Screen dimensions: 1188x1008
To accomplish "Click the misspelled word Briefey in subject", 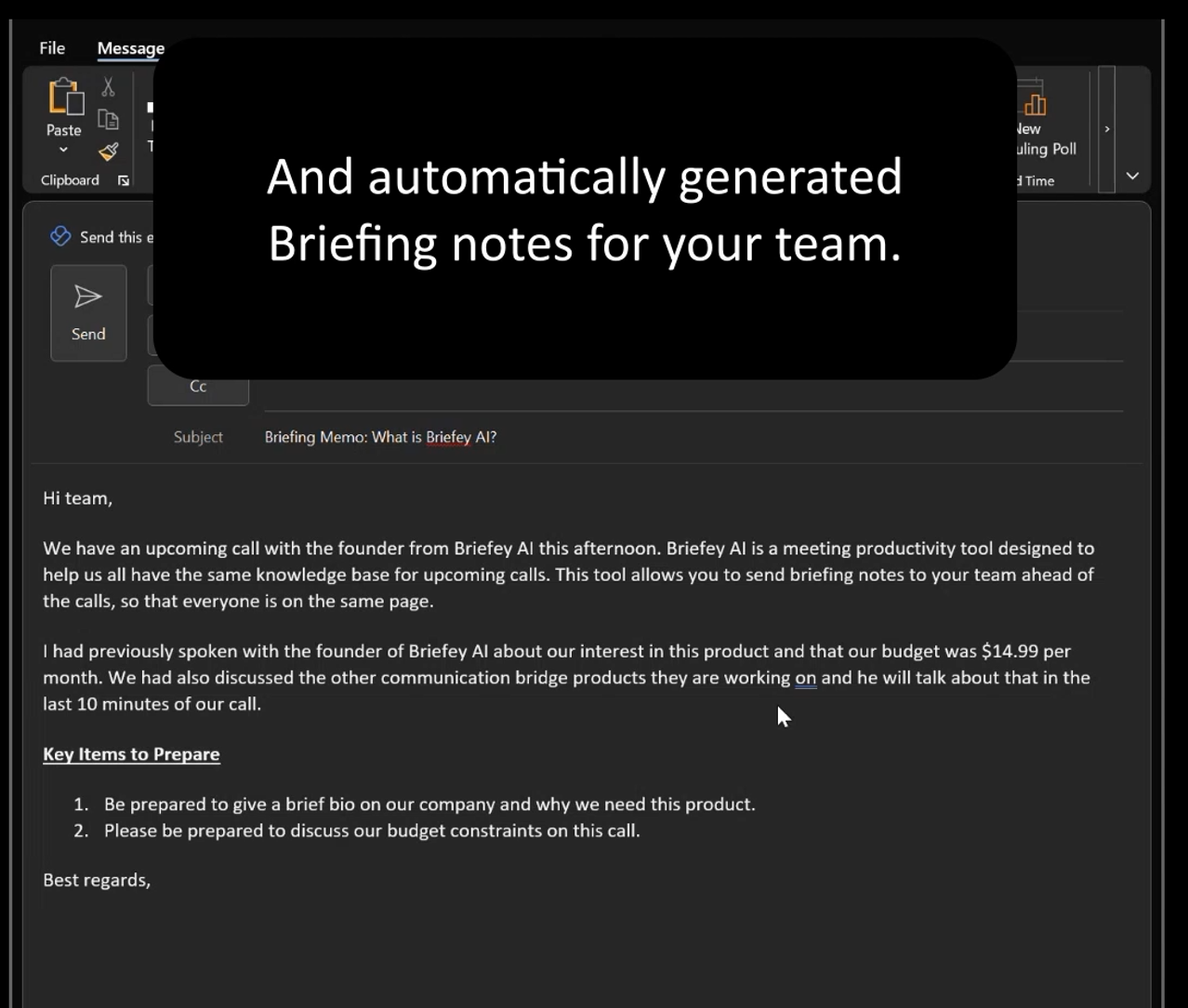I will click(x=448, y=437).
